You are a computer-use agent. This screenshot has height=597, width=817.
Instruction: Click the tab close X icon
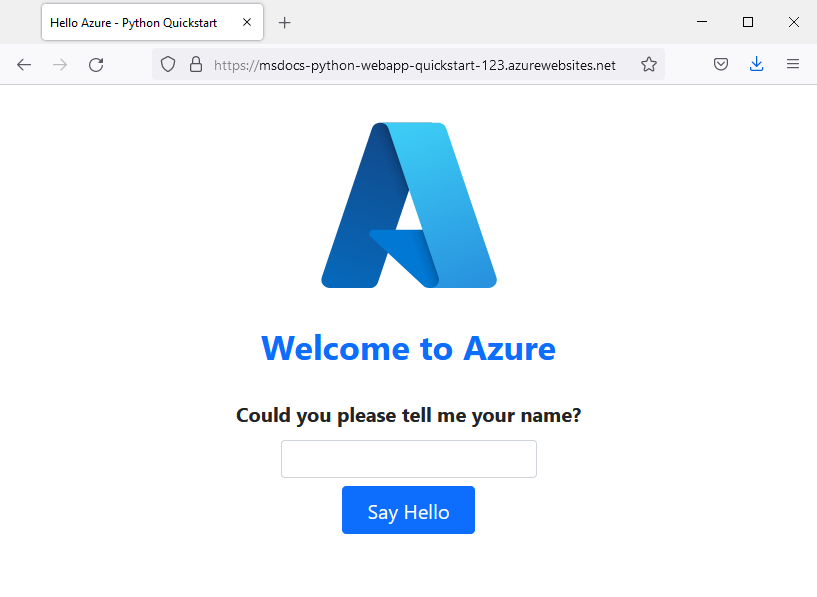tap(246, 21)
